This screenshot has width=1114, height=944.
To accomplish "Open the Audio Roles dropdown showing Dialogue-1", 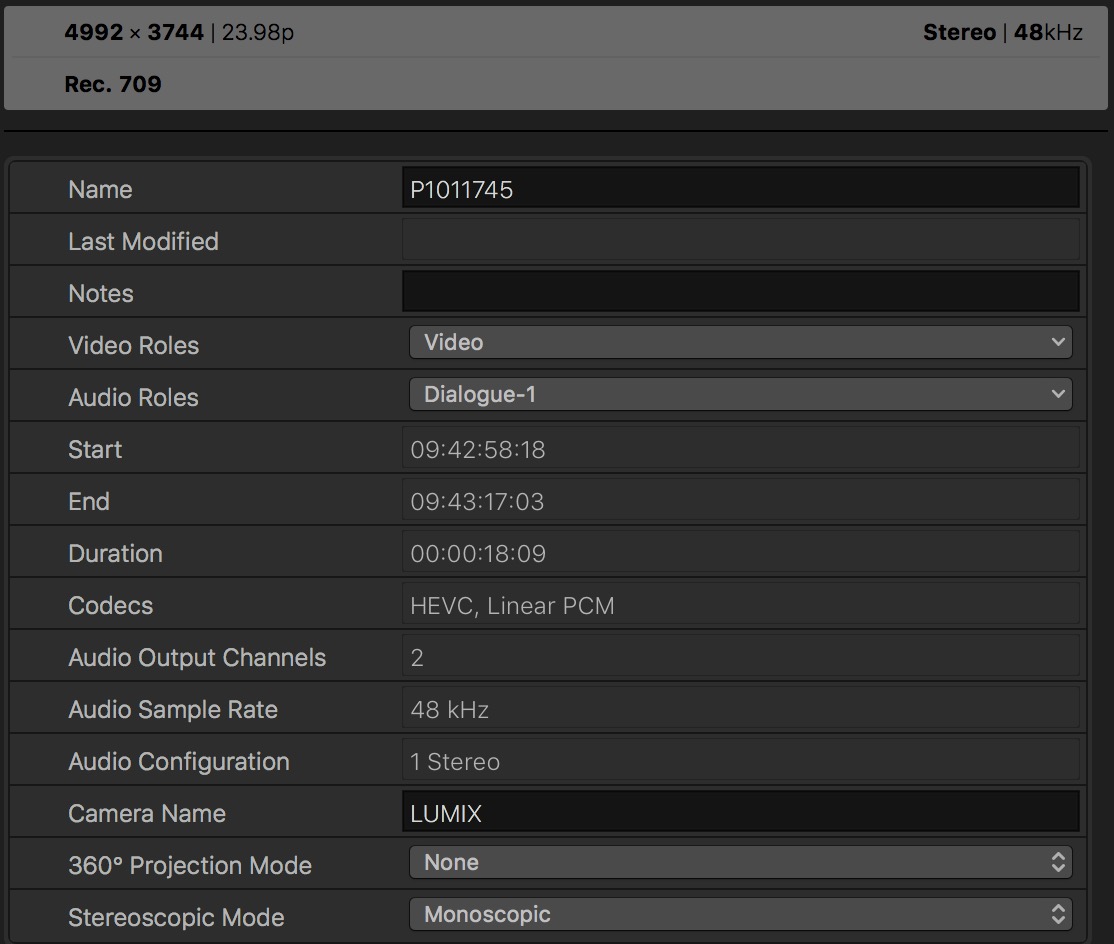I will [740, 395].
